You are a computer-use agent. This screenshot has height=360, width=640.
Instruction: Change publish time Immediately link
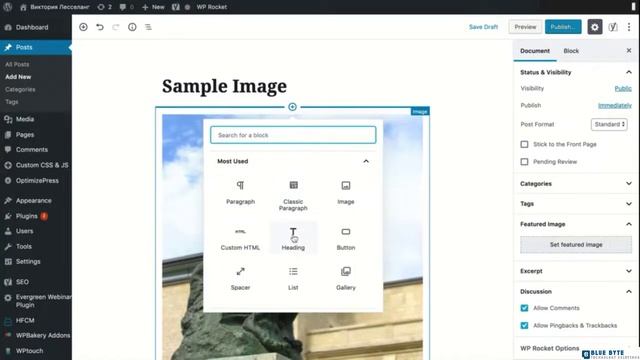(x=615, y=105)
